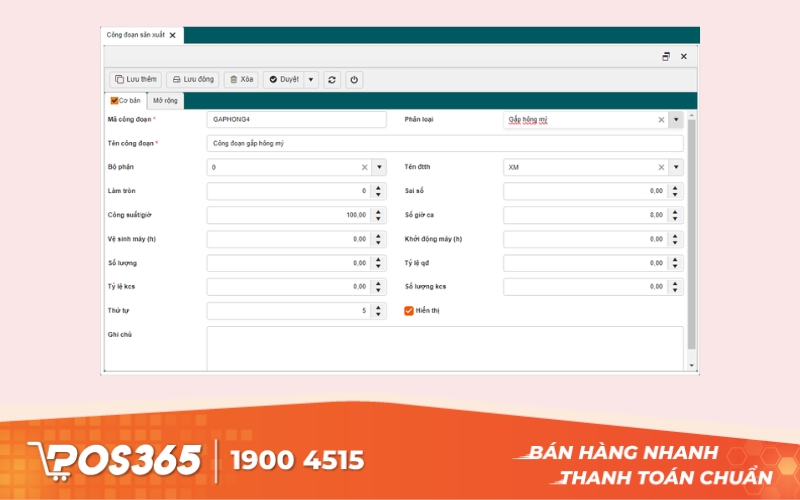Click the Số lượng spinner arrows
Image resolution: width=800 pixels, height=500 pixels.
(x=378, y=263)
